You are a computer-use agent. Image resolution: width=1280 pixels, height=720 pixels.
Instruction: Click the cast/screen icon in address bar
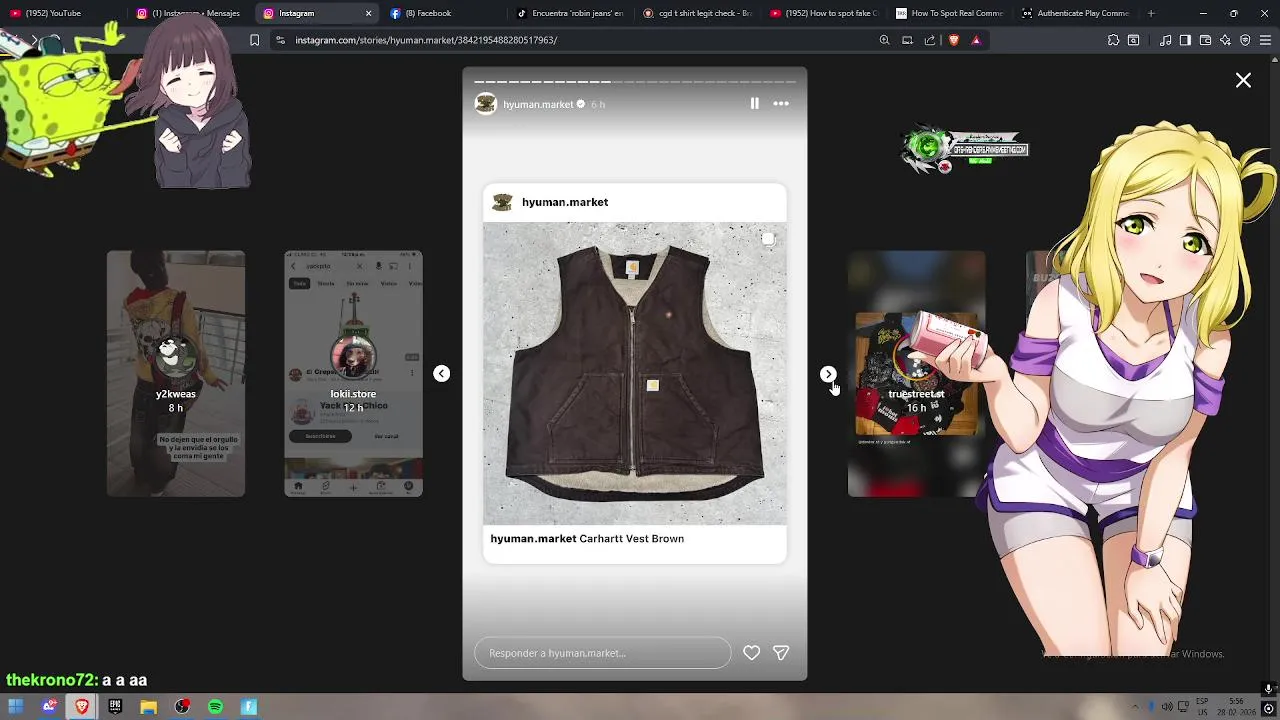pos(907,40)
